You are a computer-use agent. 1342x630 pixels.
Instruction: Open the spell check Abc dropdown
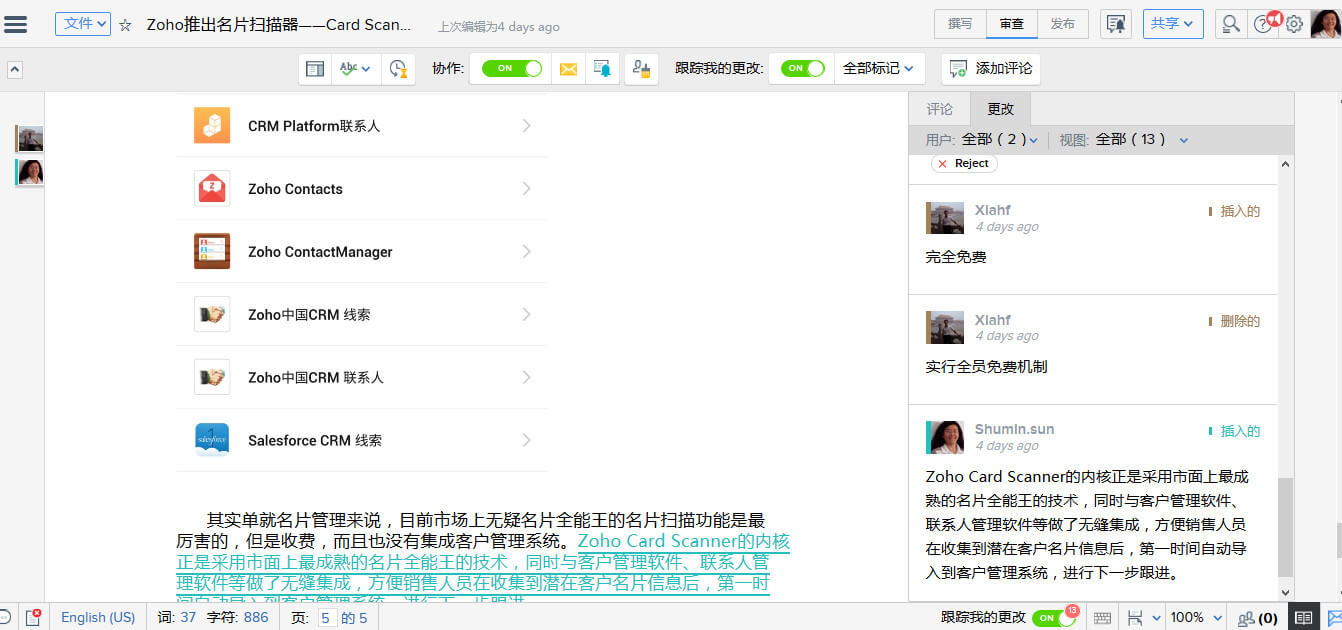click(355, 69)
